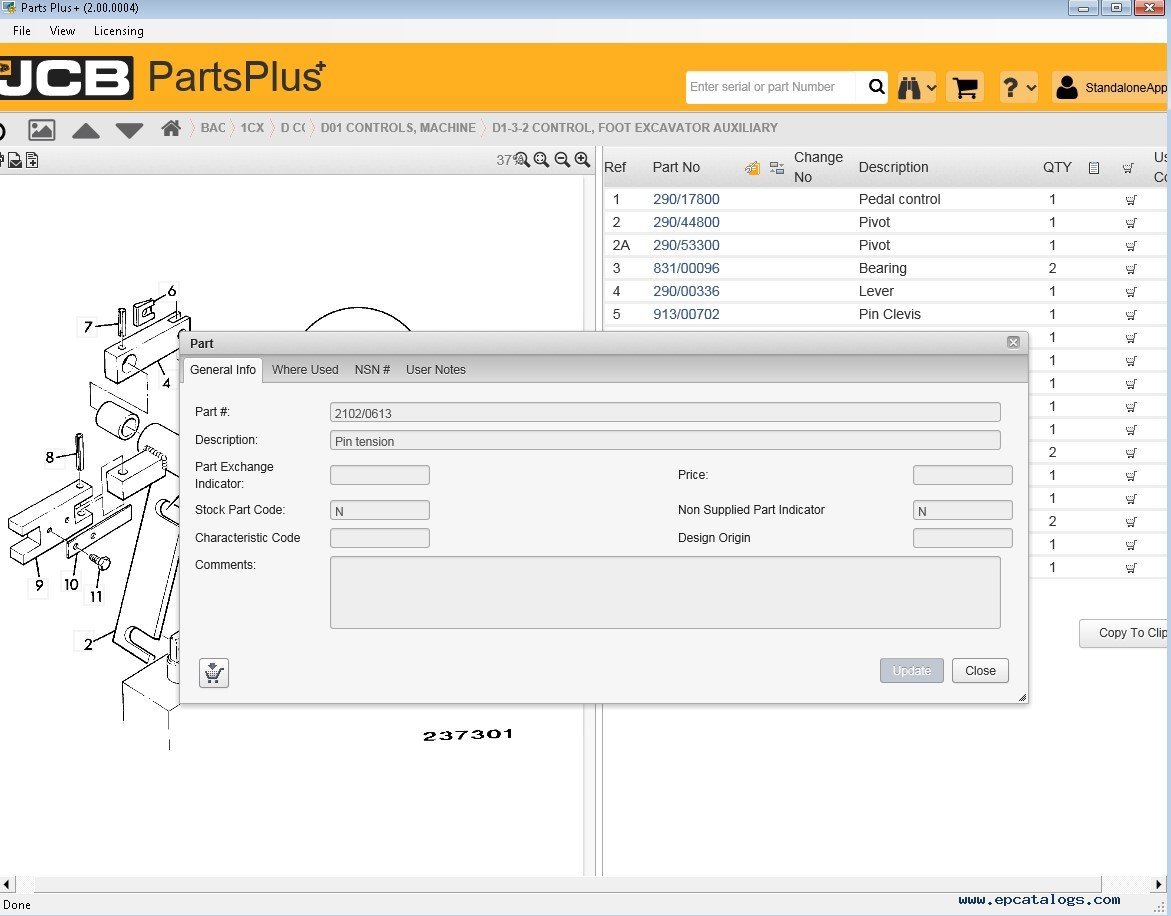Close the Part dialog with X icon

(1013, 343)
